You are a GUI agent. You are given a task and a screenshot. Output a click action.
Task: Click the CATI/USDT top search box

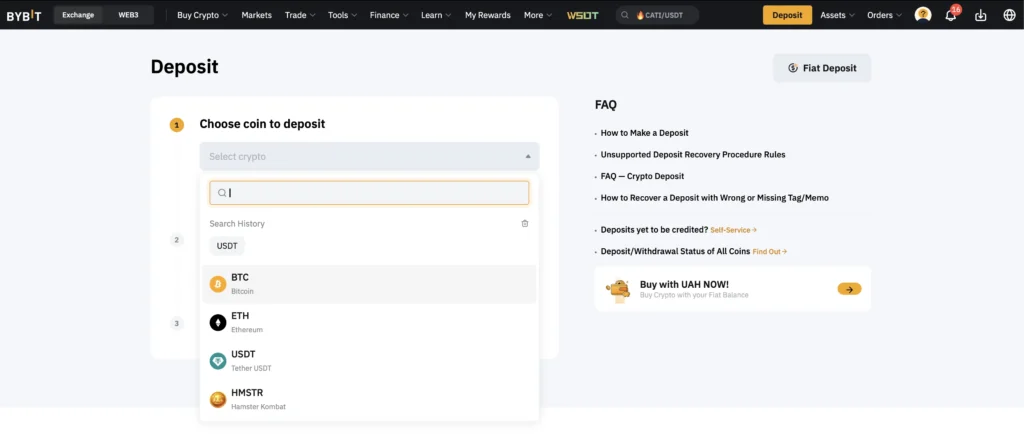pyautogui.click(x=657, y=15)
